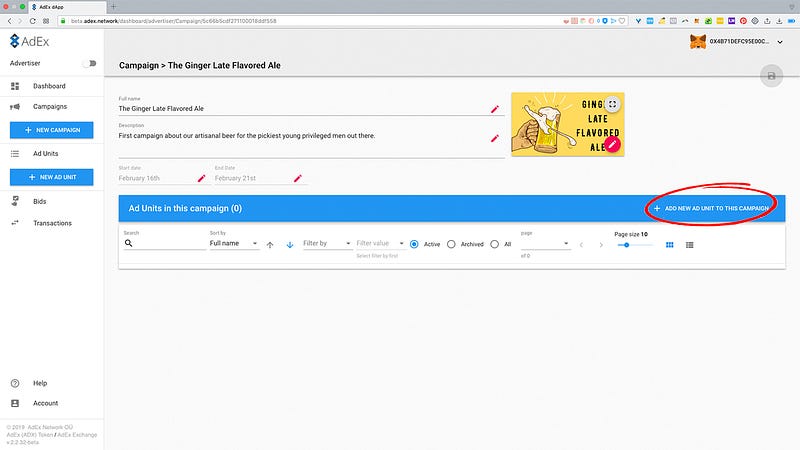This screenshot has width=800, height=450.
Task: Open Transactions in the sidebar
Action: tap(52, 223)
